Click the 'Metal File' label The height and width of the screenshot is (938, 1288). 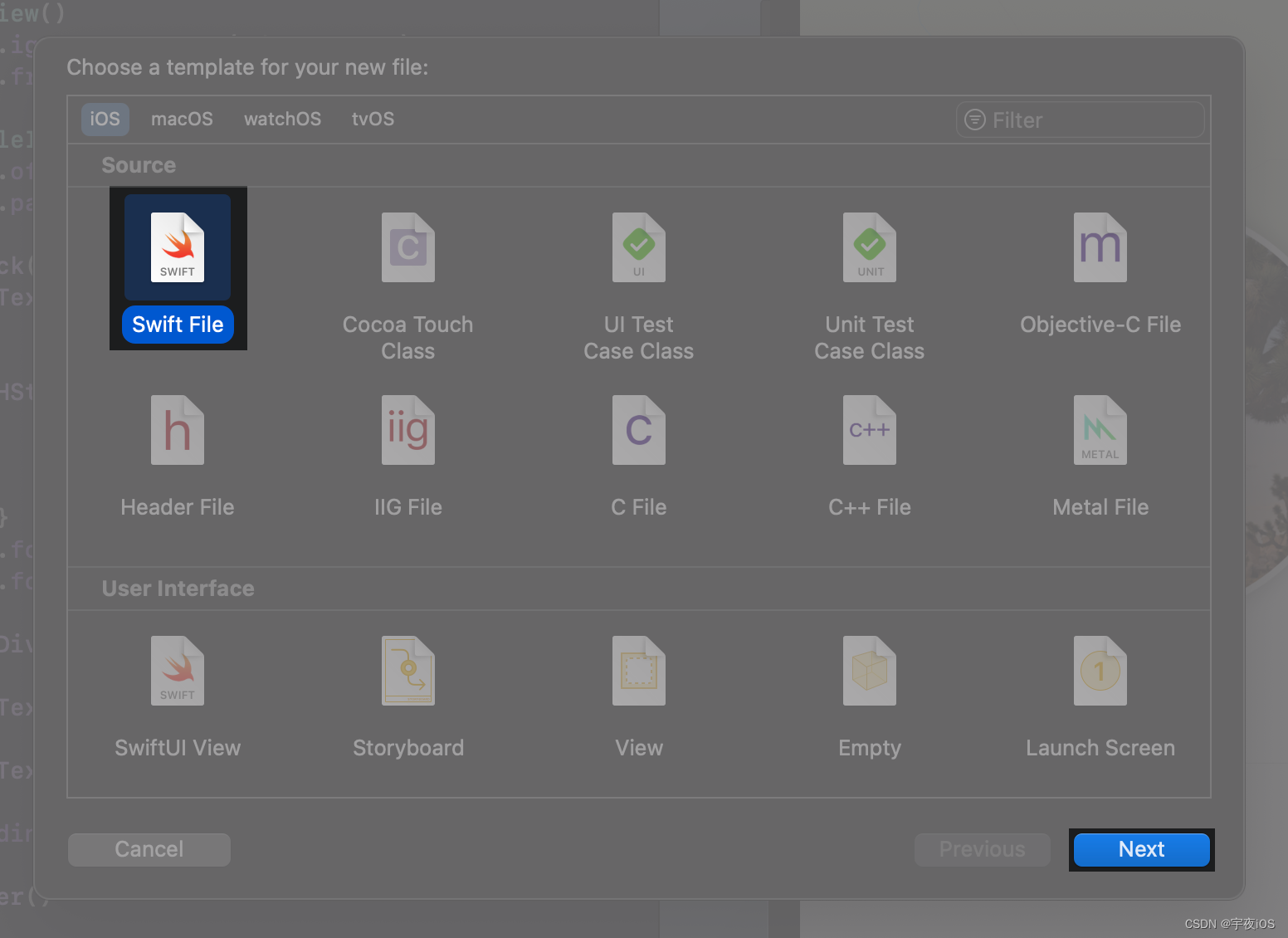click(x=1100, y=507)
